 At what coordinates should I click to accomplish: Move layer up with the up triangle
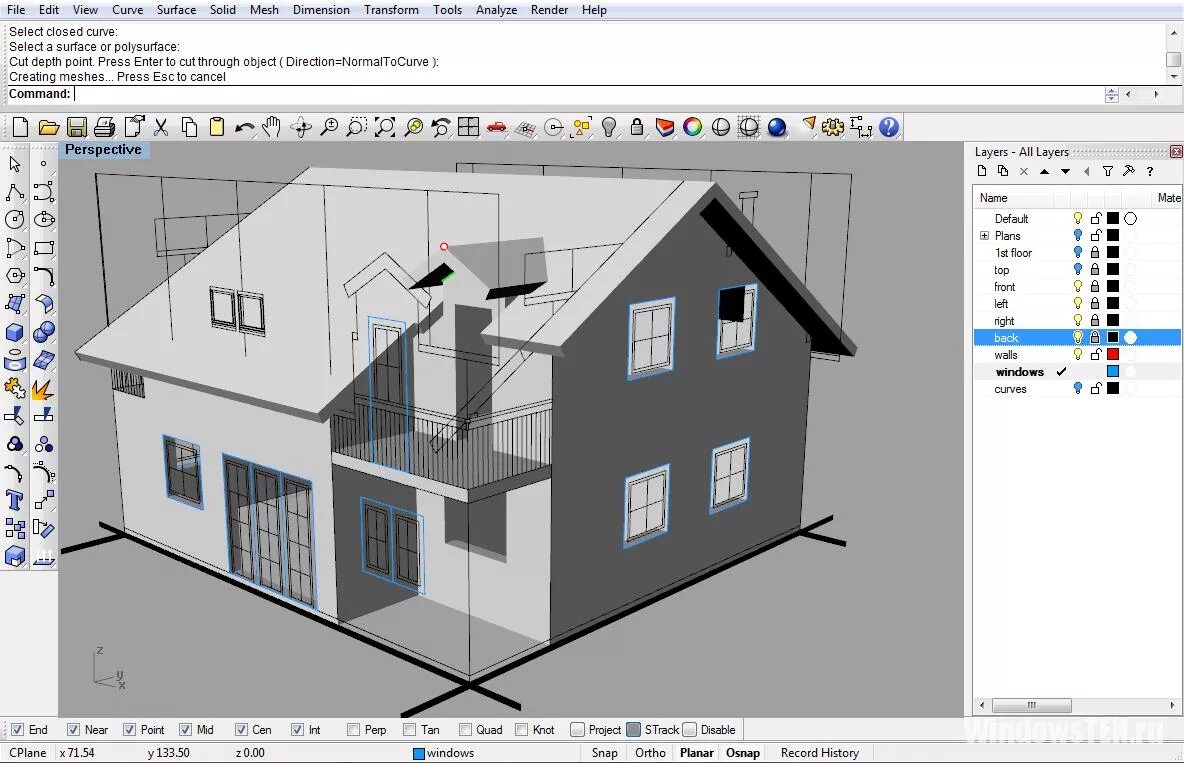coord(1044,171)
